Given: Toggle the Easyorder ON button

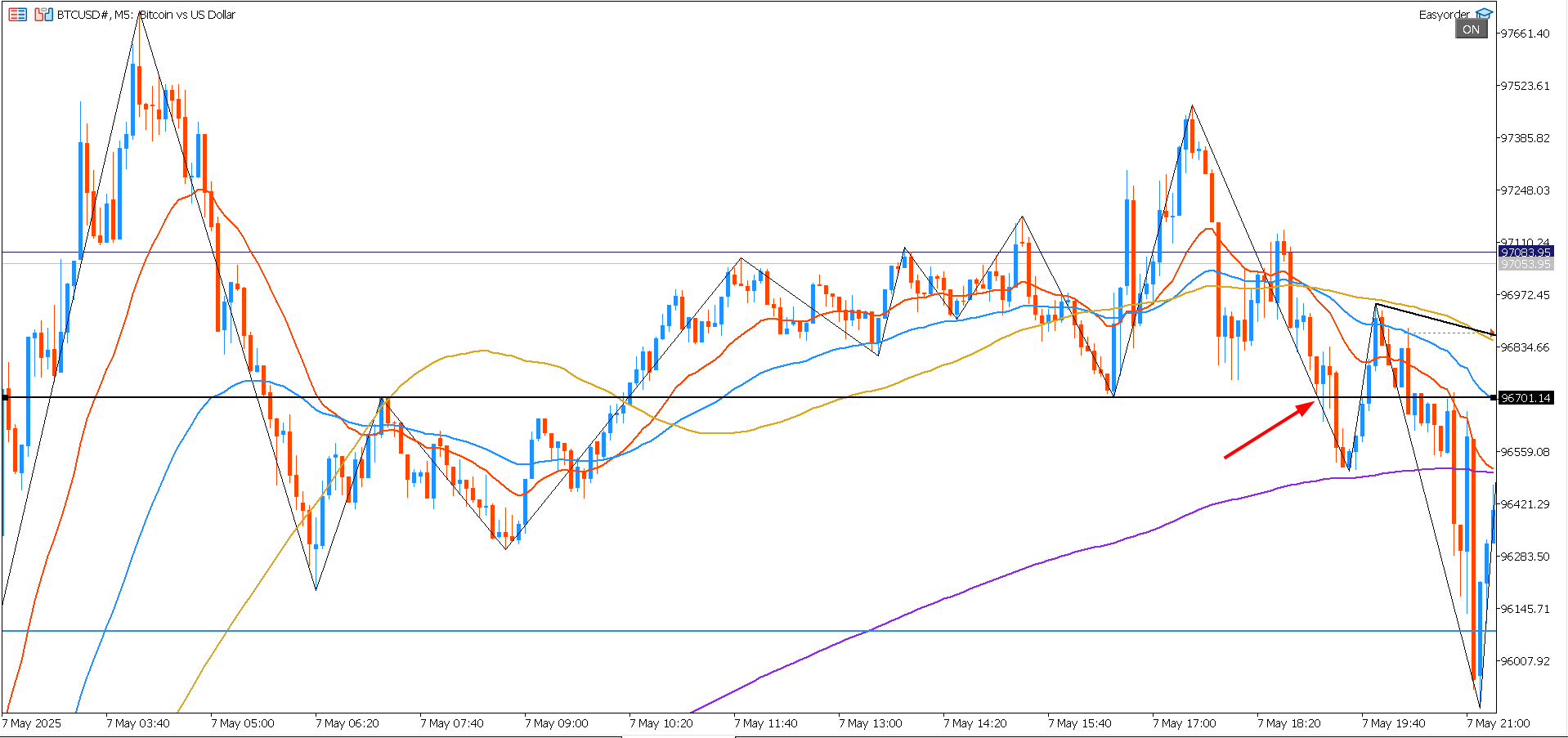Looking at the screenshot, I should [x=1471, y=29].
